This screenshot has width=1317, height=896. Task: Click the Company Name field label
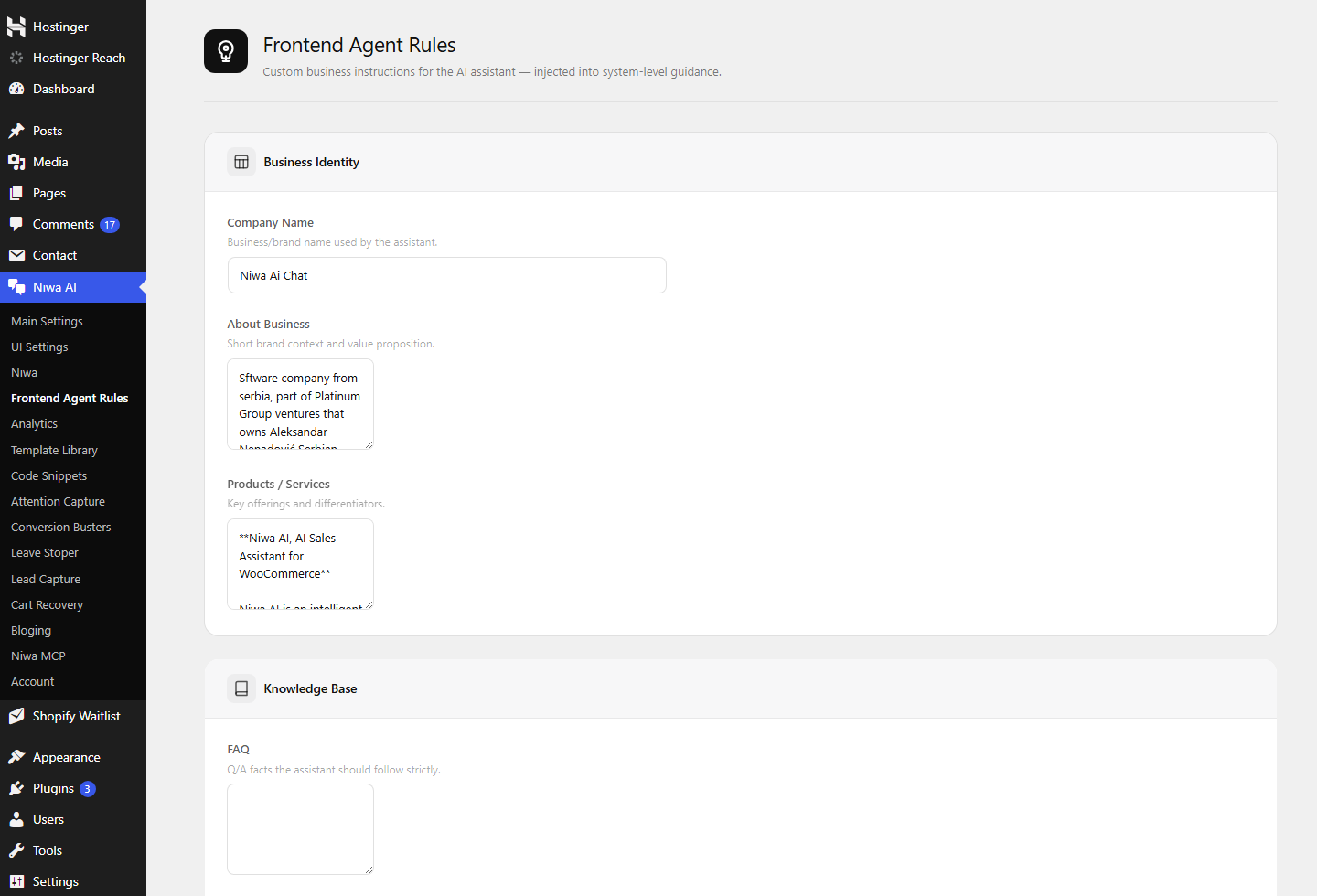point(270,222)
